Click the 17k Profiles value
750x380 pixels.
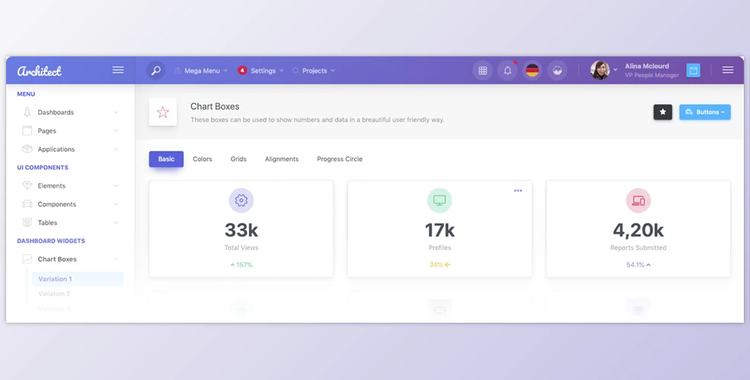[440, 230]
